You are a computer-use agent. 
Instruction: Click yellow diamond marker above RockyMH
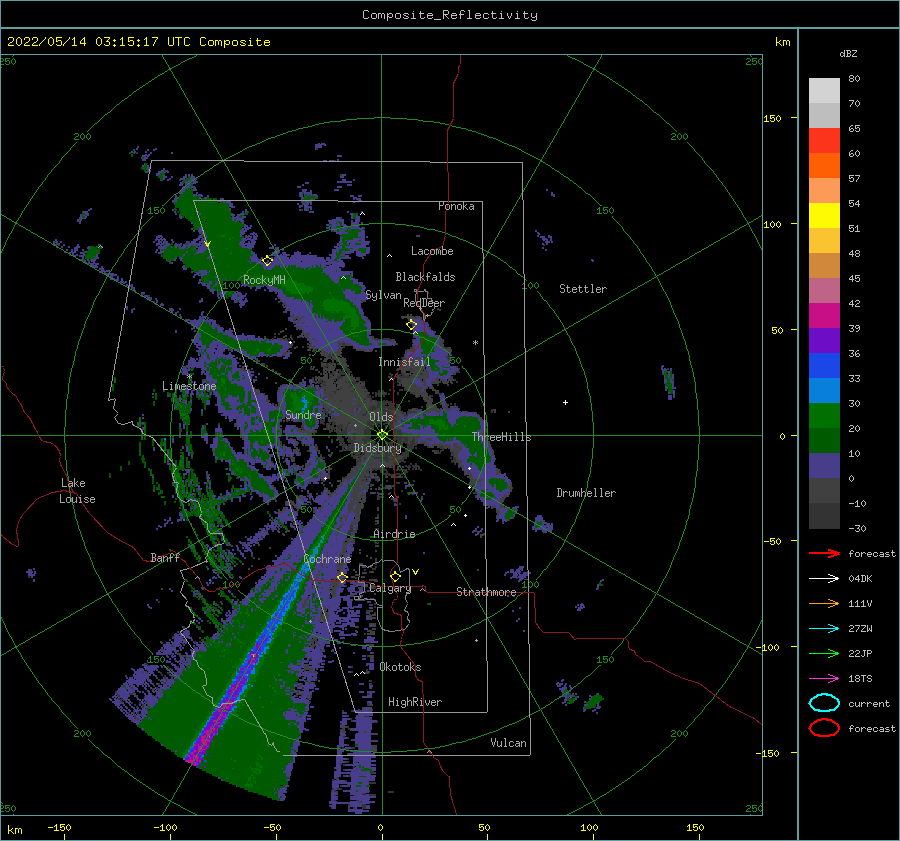[x=267, y=261]
